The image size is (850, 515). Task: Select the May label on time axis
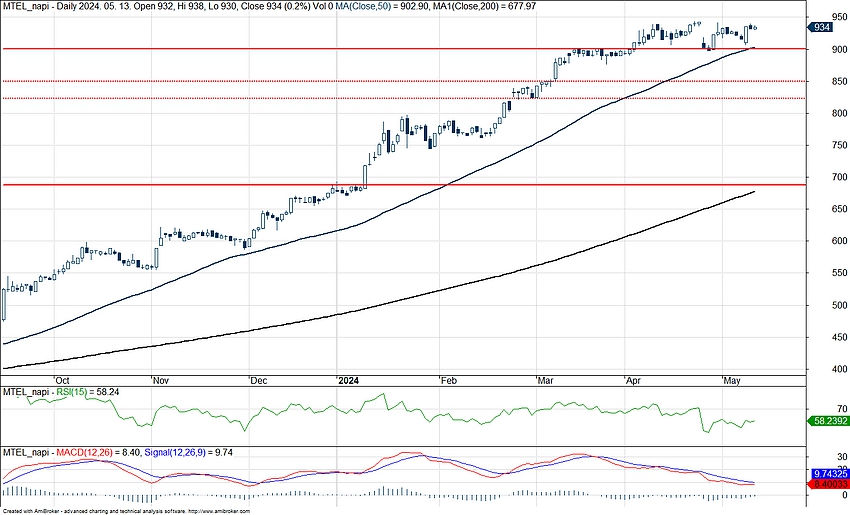tap(732, 381)
